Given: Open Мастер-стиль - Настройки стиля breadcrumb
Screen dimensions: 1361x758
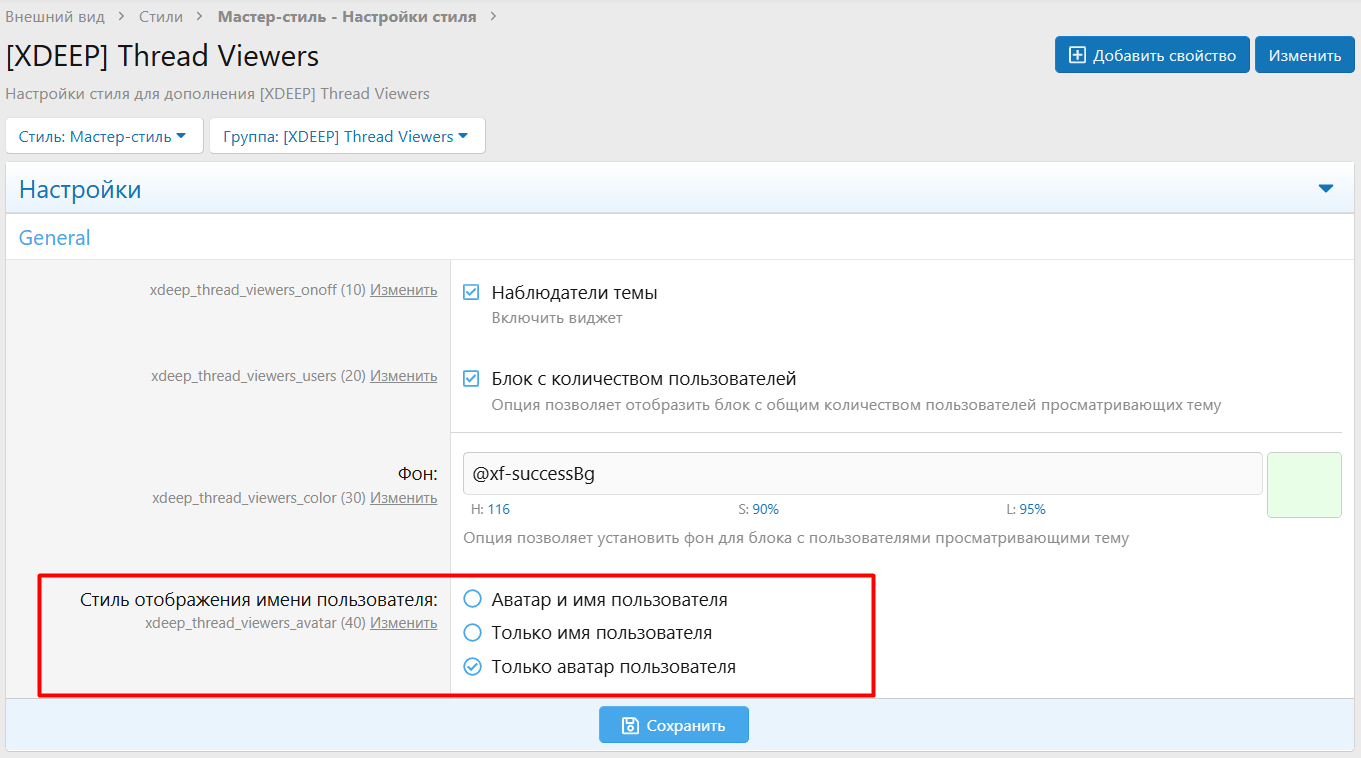Looking at the screenshot, I should 347,16.
